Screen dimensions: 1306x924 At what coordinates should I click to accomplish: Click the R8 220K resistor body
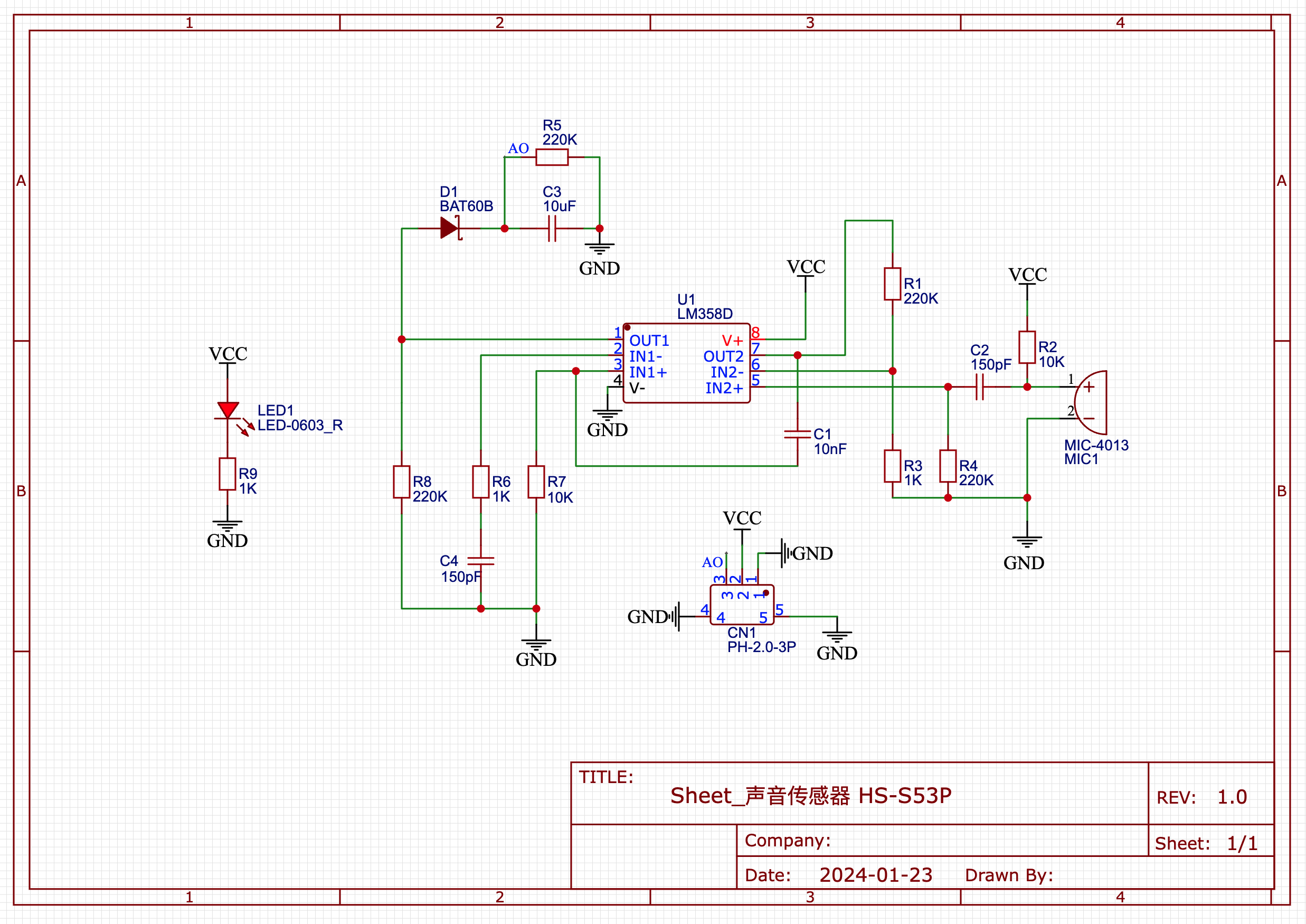[x=402, y=482]
